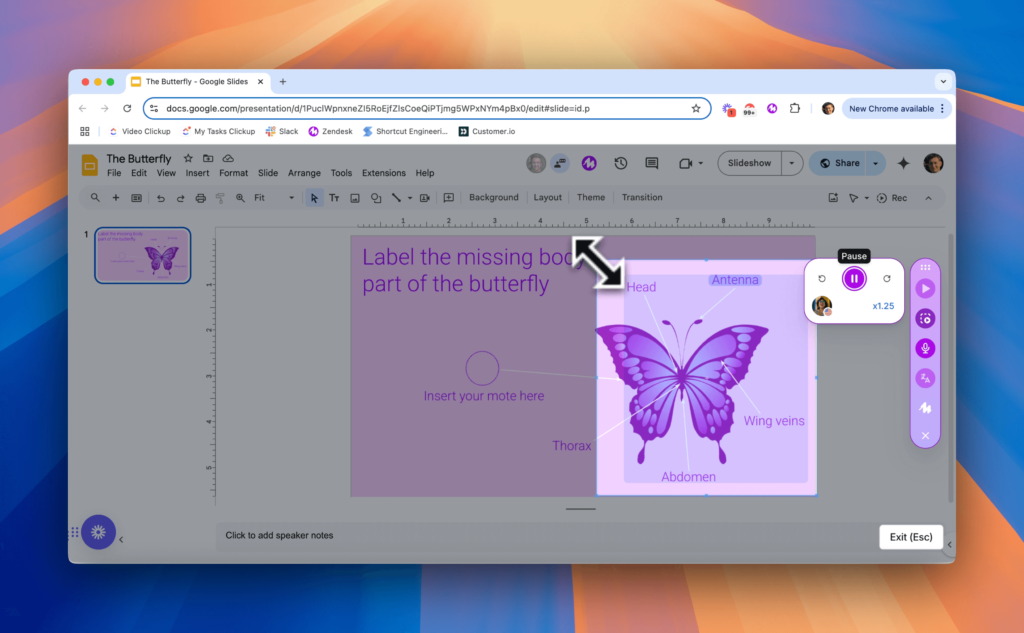Mute the microphone in the recording sidebar
The image size is (1024, 633).
[x=925, y=348]
